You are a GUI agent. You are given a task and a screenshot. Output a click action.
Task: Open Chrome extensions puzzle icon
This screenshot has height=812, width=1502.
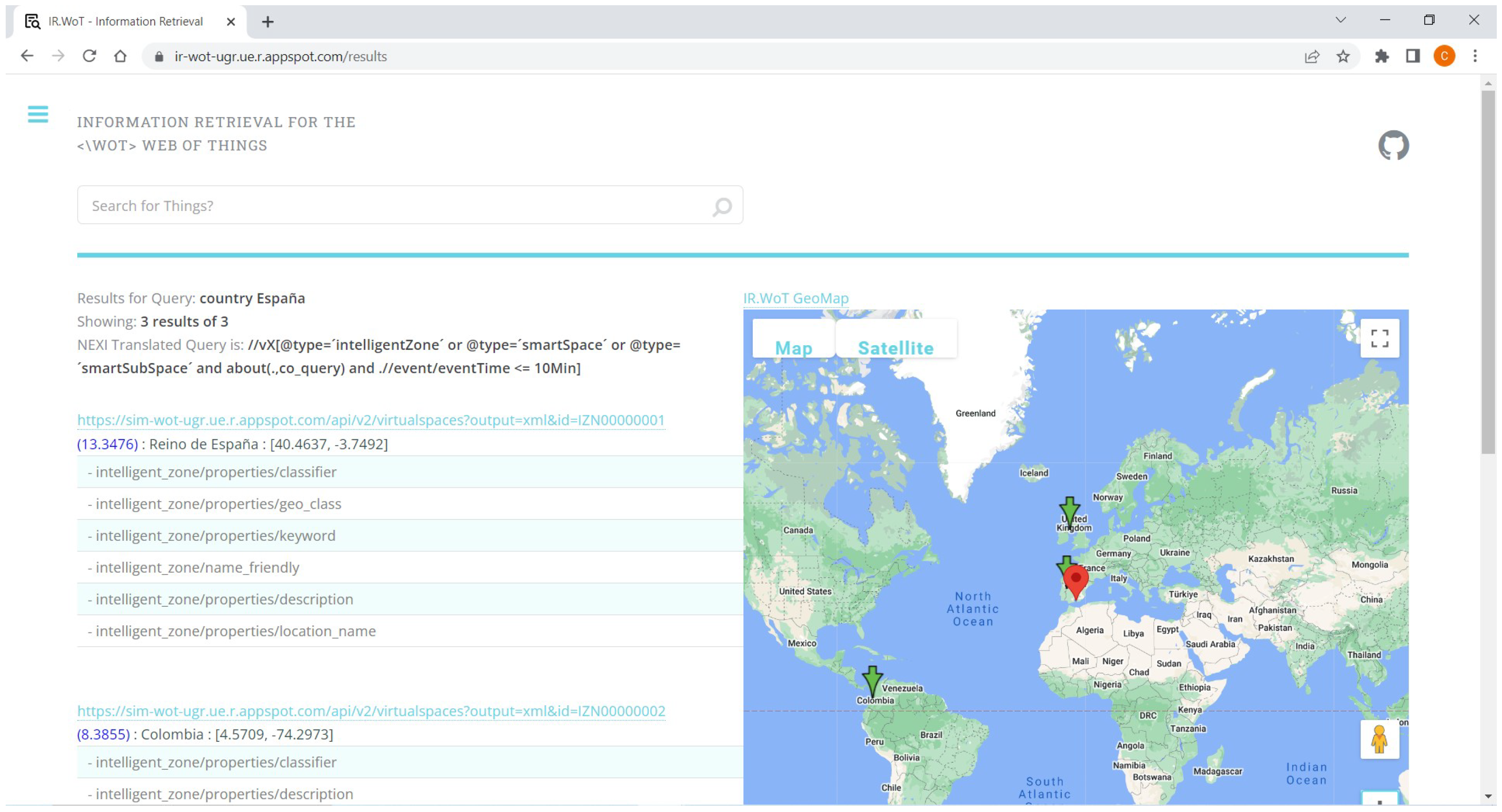coord(1382,56)
